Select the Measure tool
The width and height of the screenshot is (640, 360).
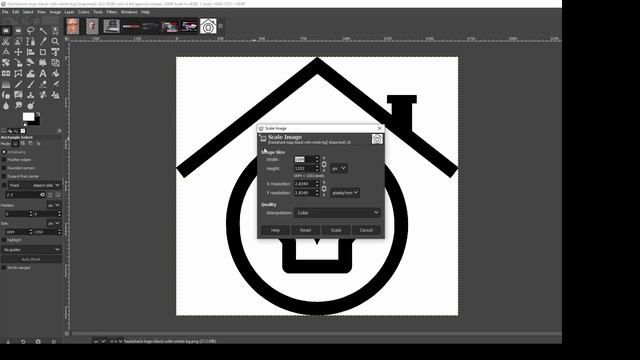pos(6,52)
